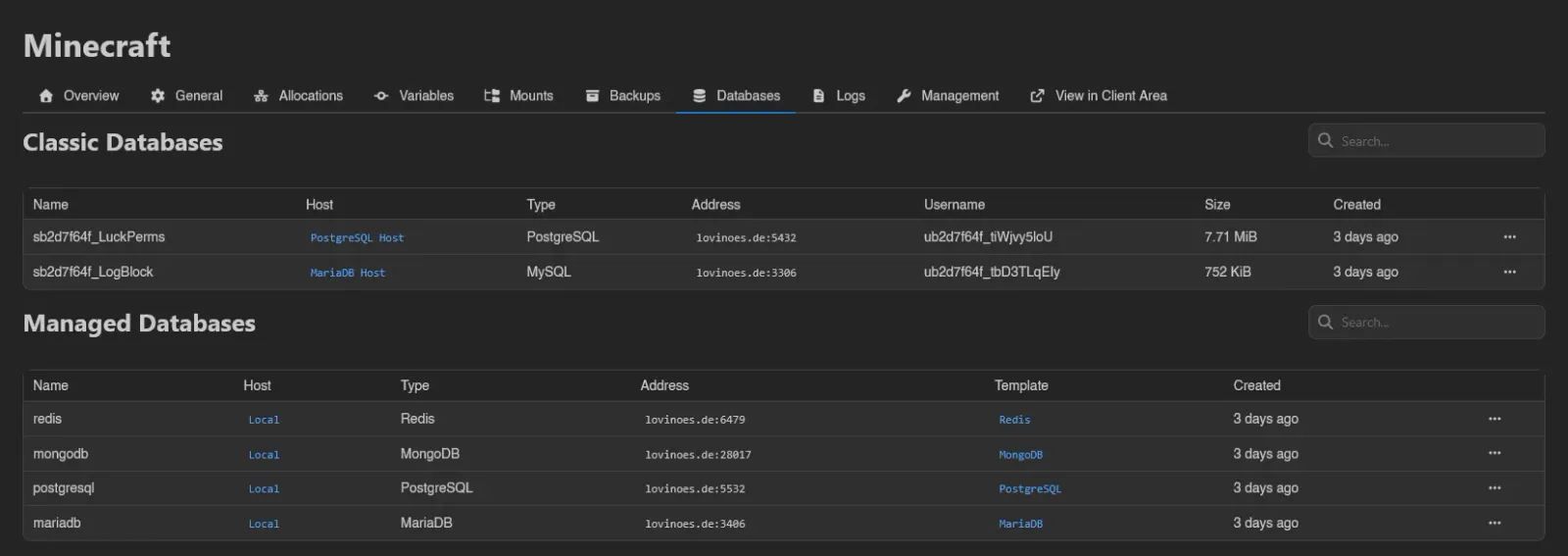Viewport: 1568px width, 556px height.
Task: Go to the Management tab
Action: [x=948, y=96]
